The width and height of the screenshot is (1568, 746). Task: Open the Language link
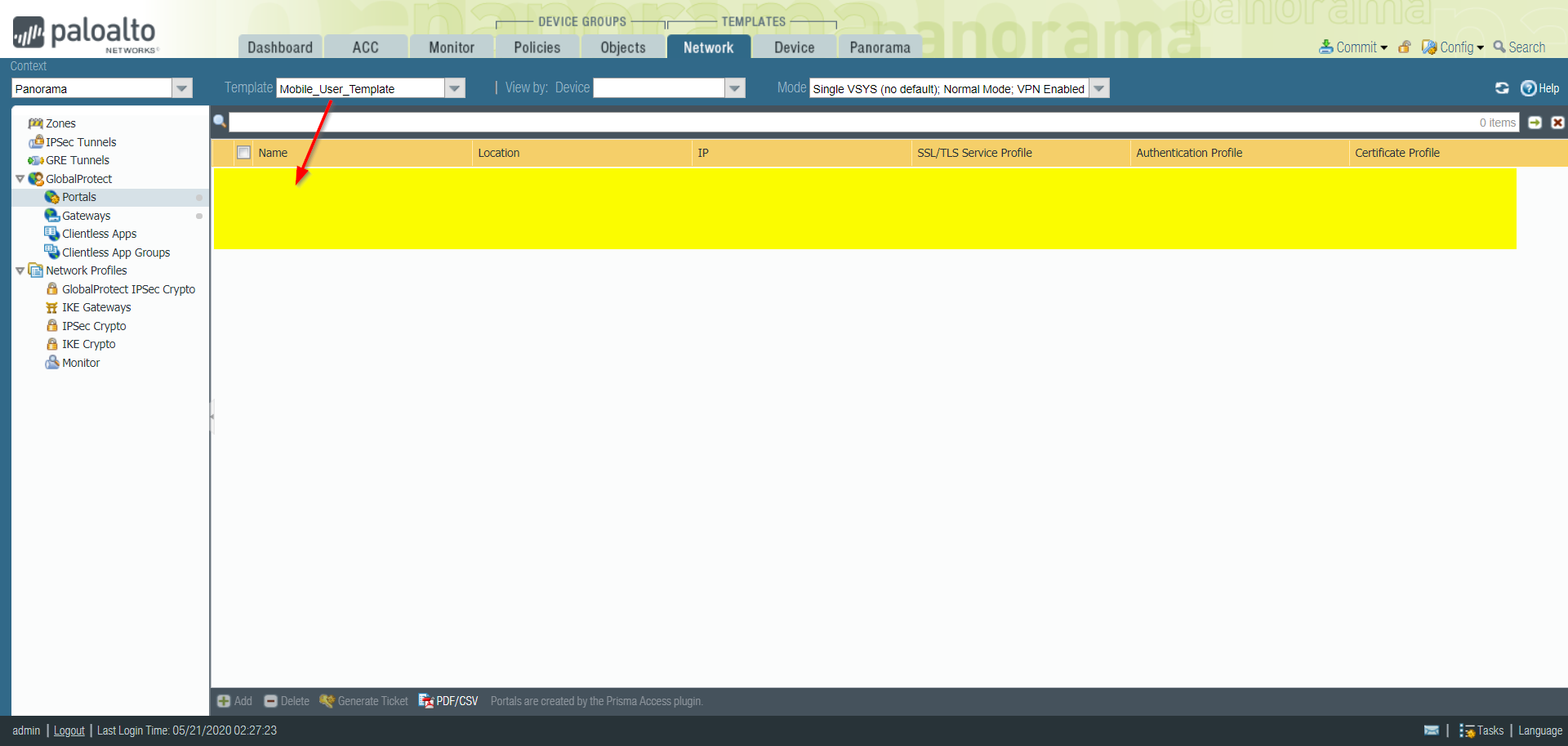1540,730
